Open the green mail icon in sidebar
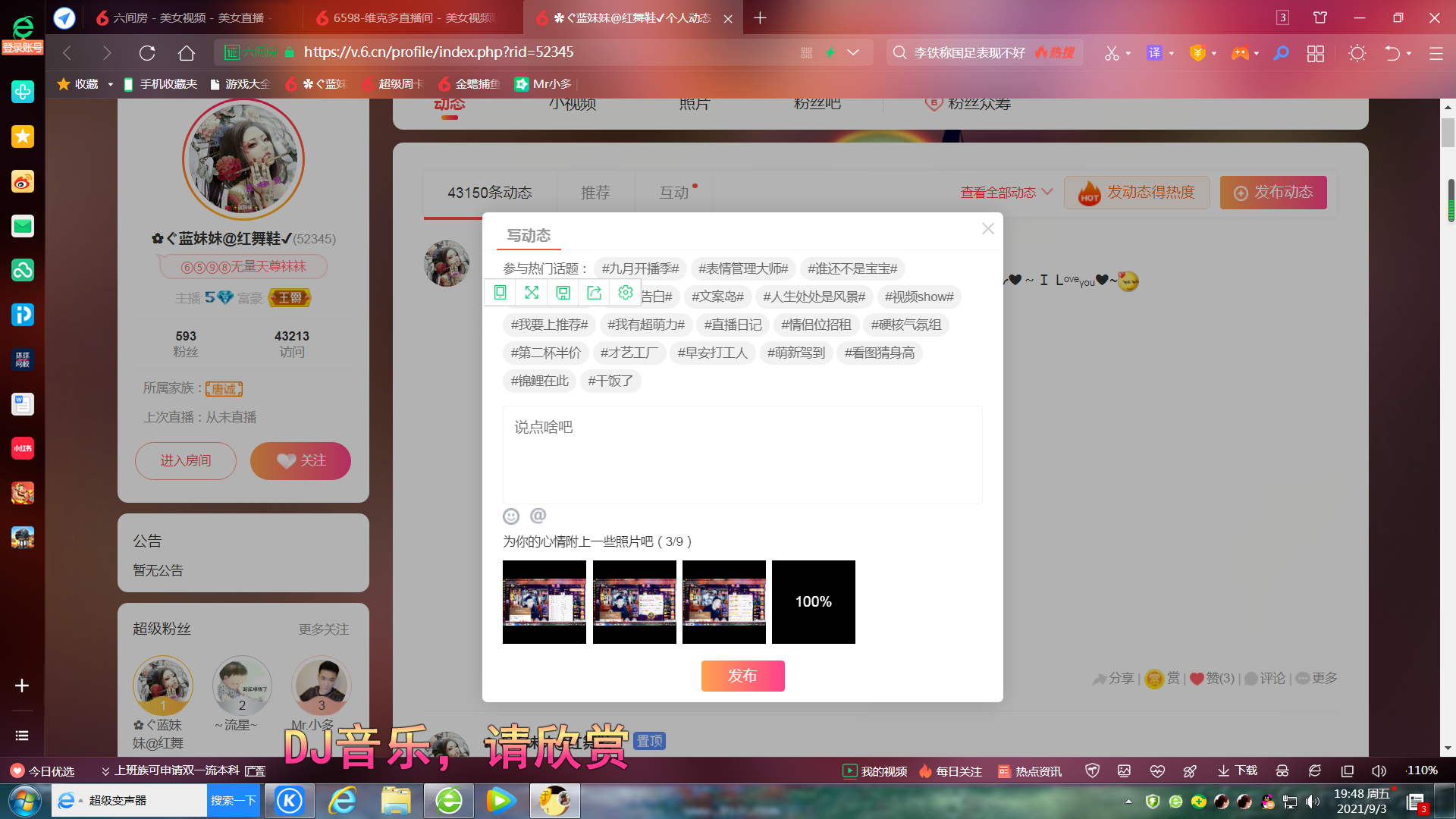Screen dimensions: 1456x819 pyautogui.click(x=23, y=226)
